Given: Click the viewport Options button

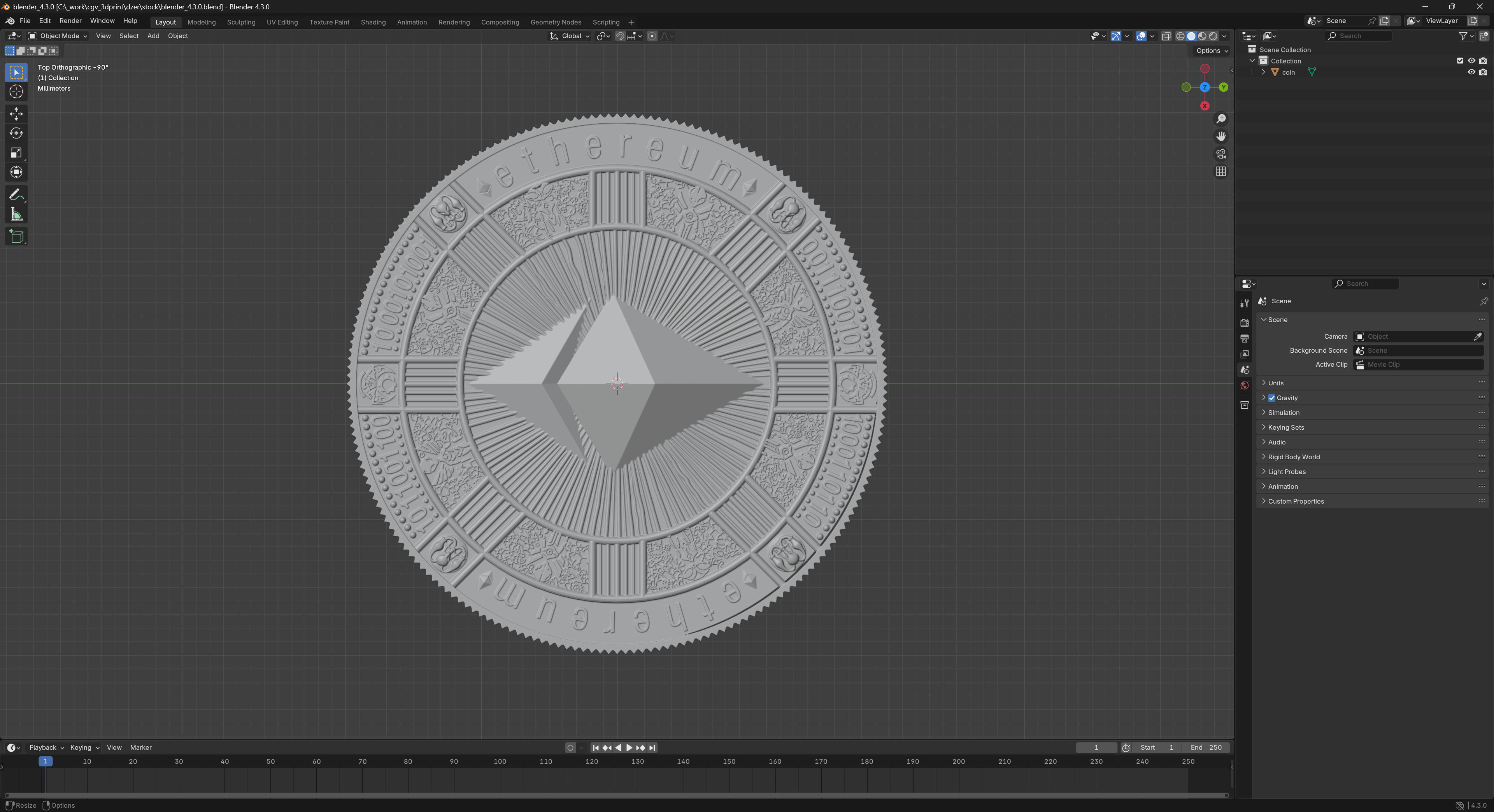Looking at the screenshot, I should pyautogui.click(x=1212, y=51).
